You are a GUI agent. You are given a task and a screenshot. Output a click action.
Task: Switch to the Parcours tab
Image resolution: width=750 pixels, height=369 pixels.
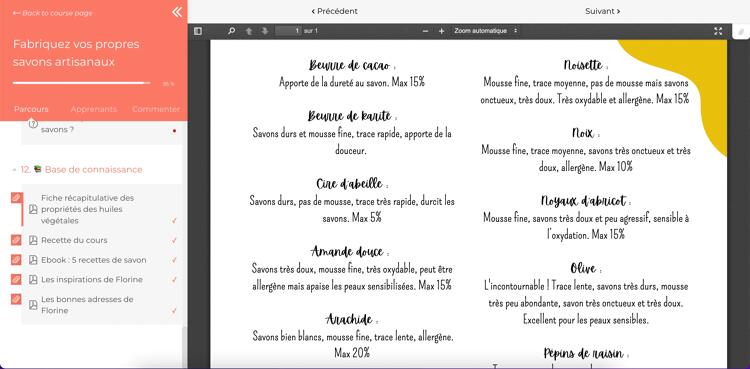click(31, 109)
